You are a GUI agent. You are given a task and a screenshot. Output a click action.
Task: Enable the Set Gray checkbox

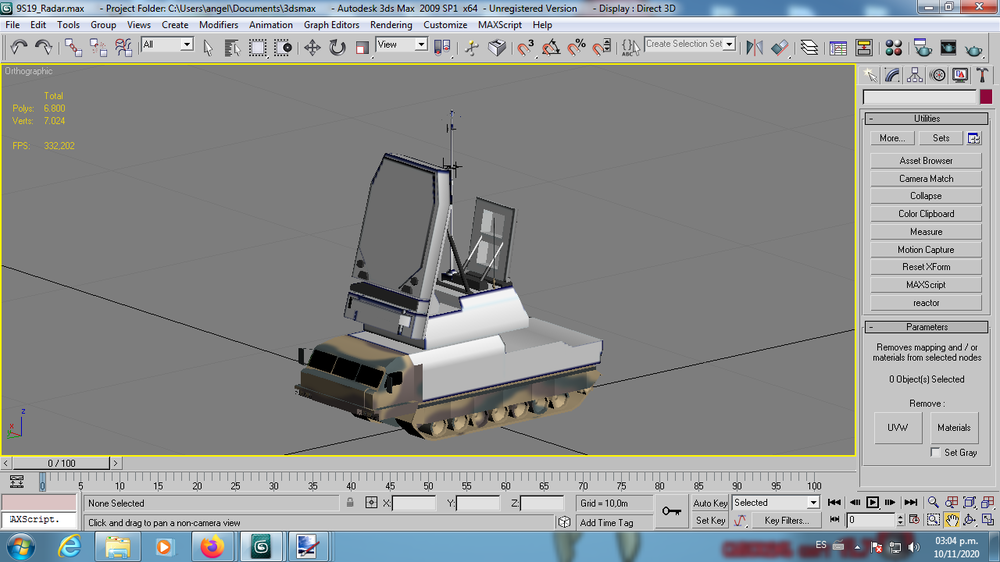935,452
